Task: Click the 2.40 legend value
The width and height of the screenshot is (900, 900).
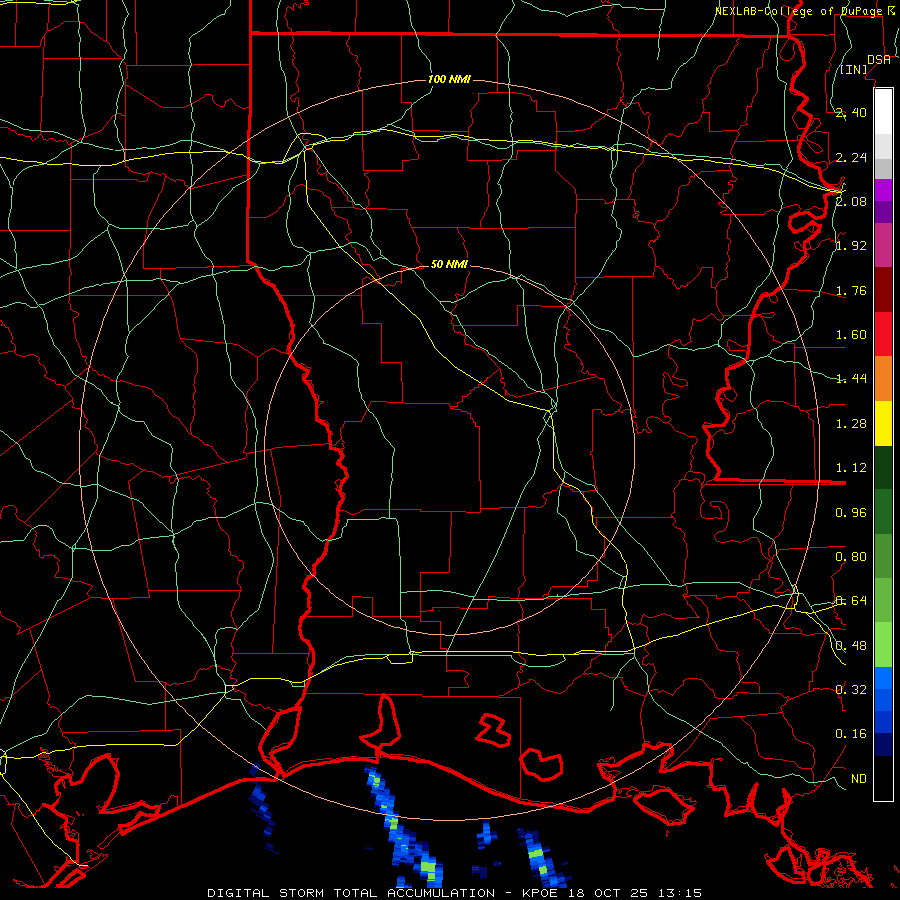Action: pos(851,112)
